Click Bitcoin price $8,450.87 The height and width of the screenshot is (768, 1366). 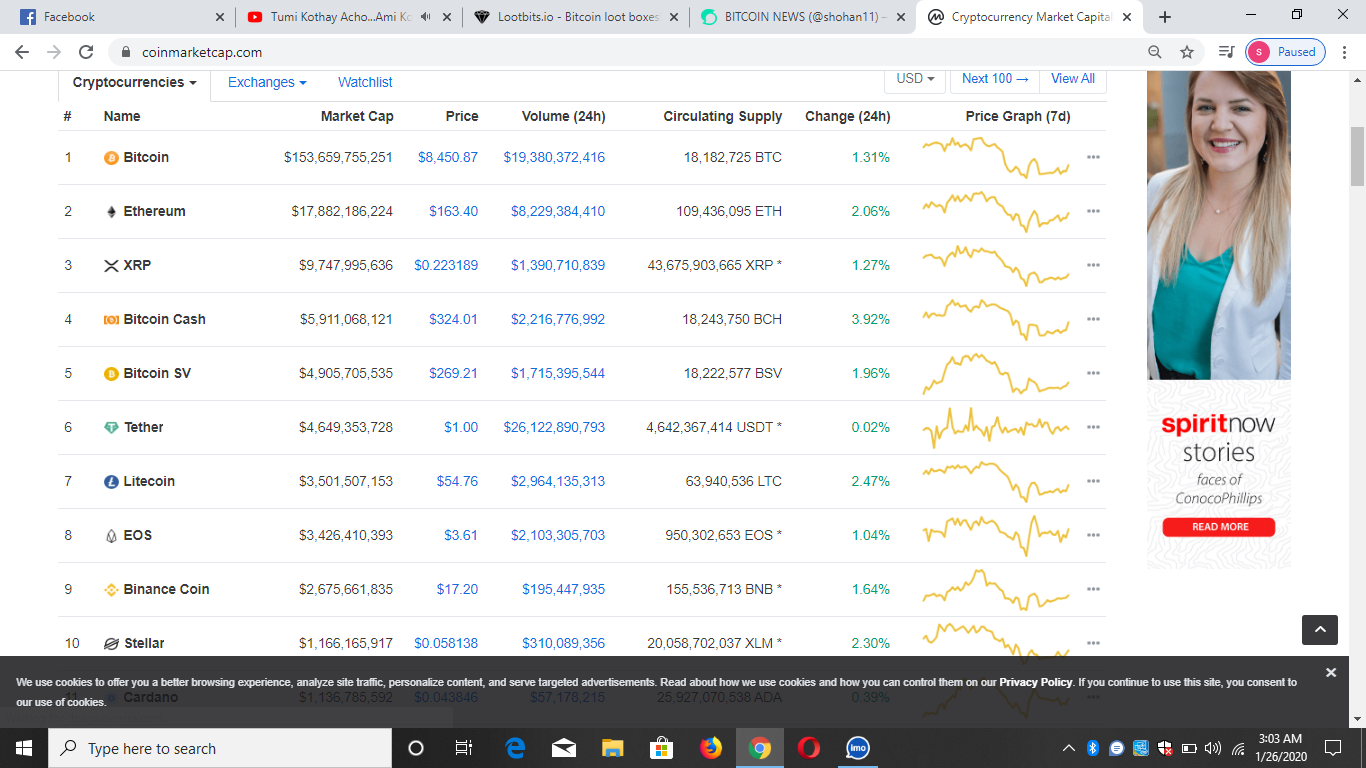point(448,158)
